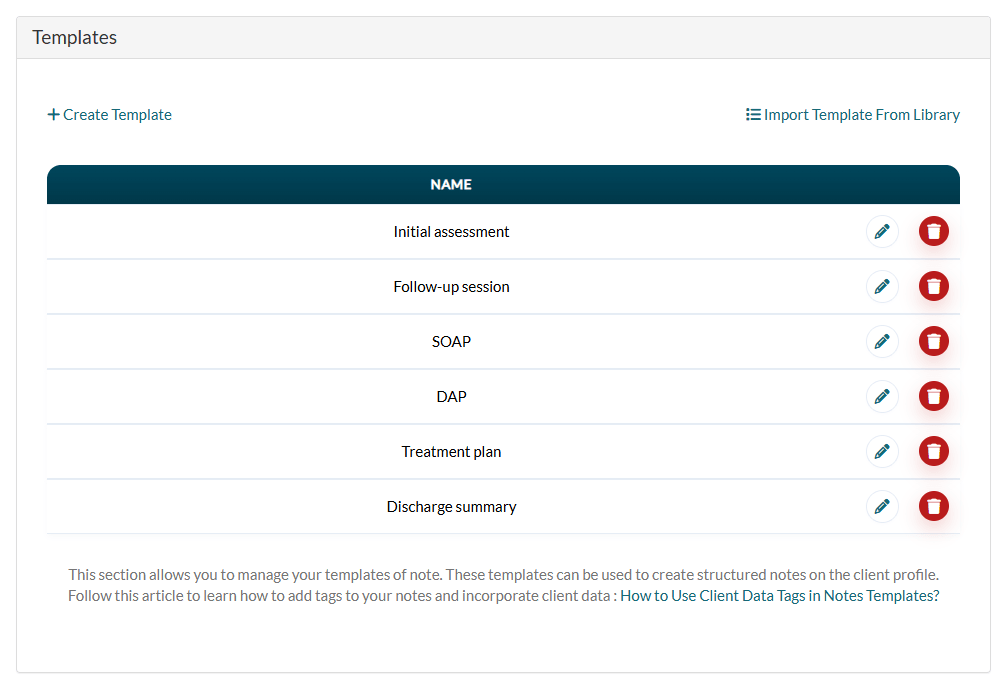Select the DAP name text
This screenshot has width=1007, height=688.
click(x=451, y=397)
